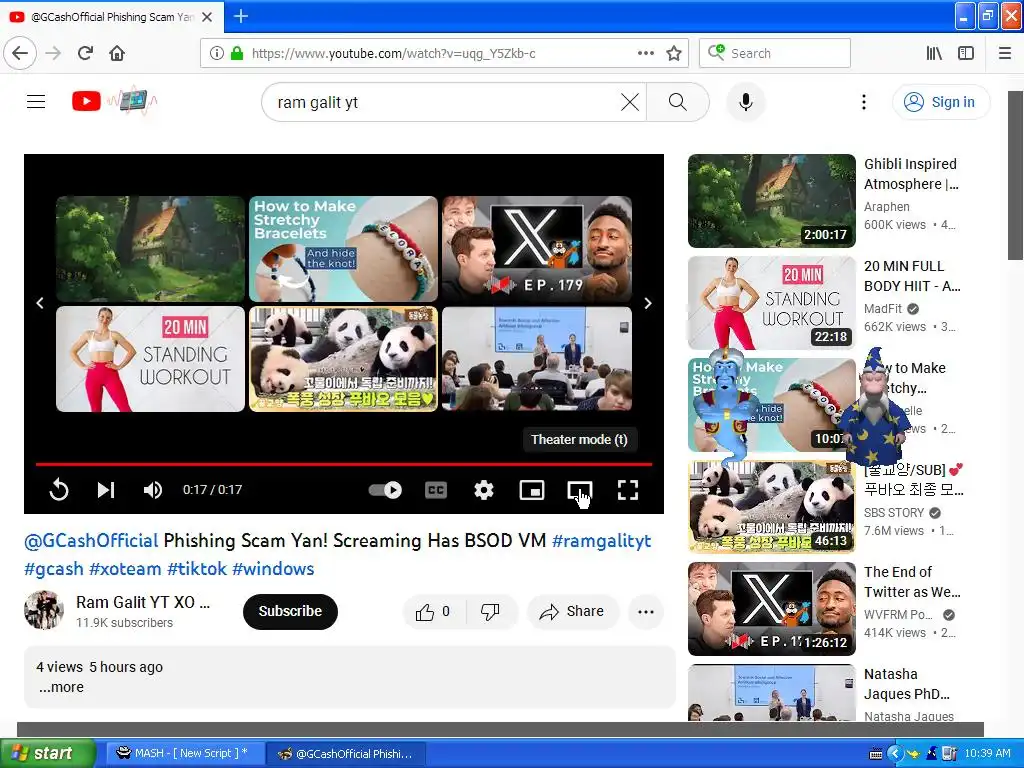1024x768 pixels.
Task: Like this video
Action: point(434,612)
